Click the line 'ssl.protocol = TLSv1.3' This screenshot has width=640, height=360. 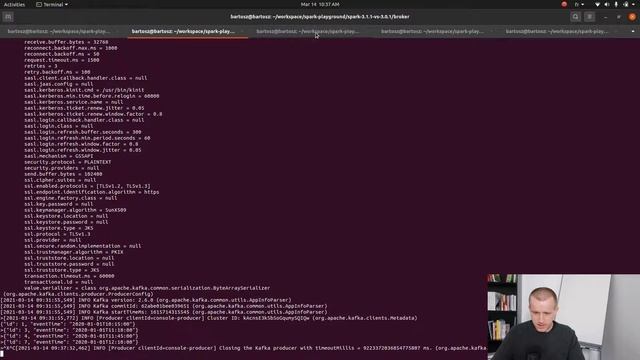coord(58,234)
